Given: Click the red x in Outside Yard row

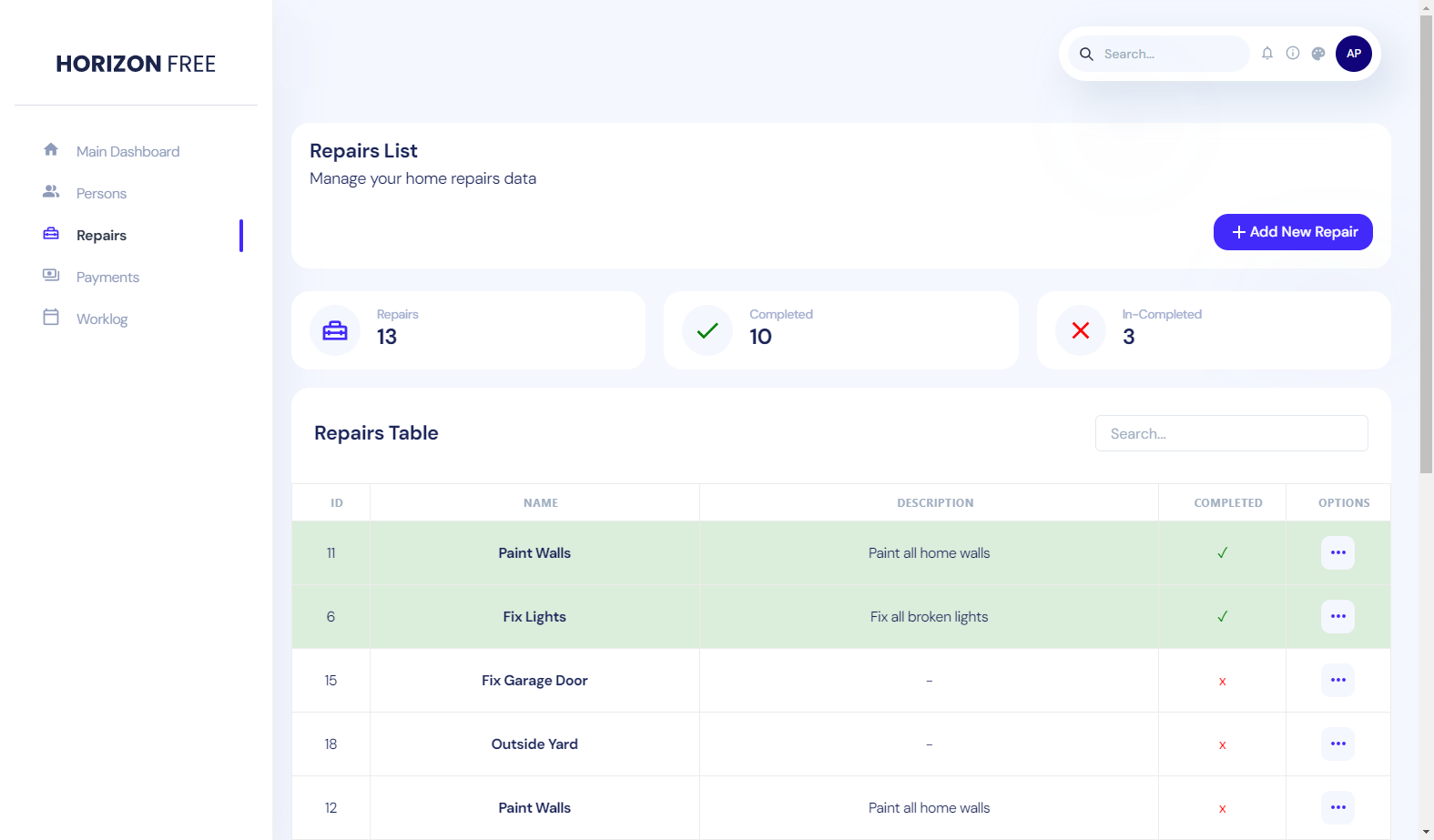Looking at the screenshot, I should [x=1222, y=744].
